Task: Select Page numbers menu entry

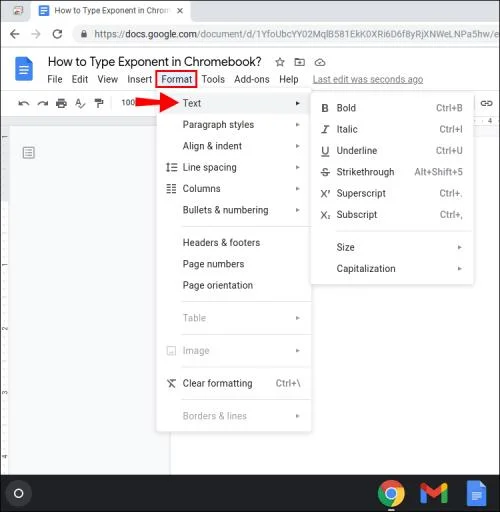Action: [234, 264]
